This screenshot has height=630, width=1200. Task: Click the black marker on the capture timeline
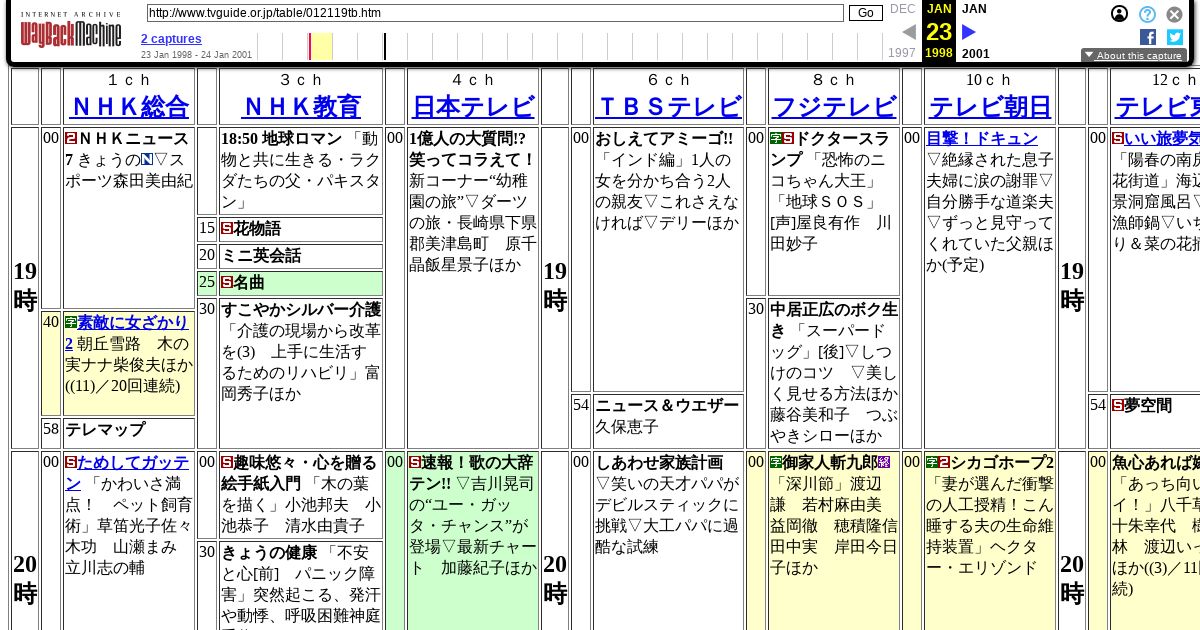coord(385,46)
